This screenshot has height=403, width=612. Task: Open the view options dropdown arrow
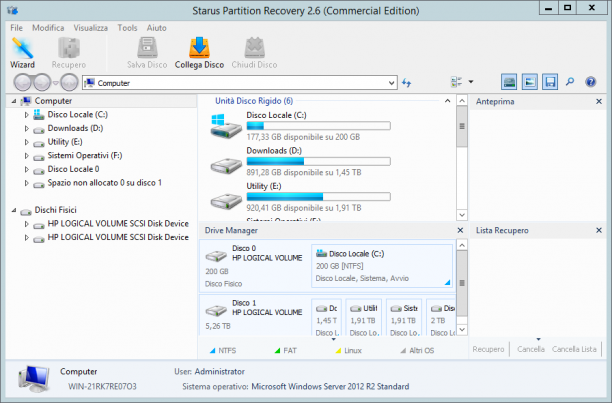(471, 82)
